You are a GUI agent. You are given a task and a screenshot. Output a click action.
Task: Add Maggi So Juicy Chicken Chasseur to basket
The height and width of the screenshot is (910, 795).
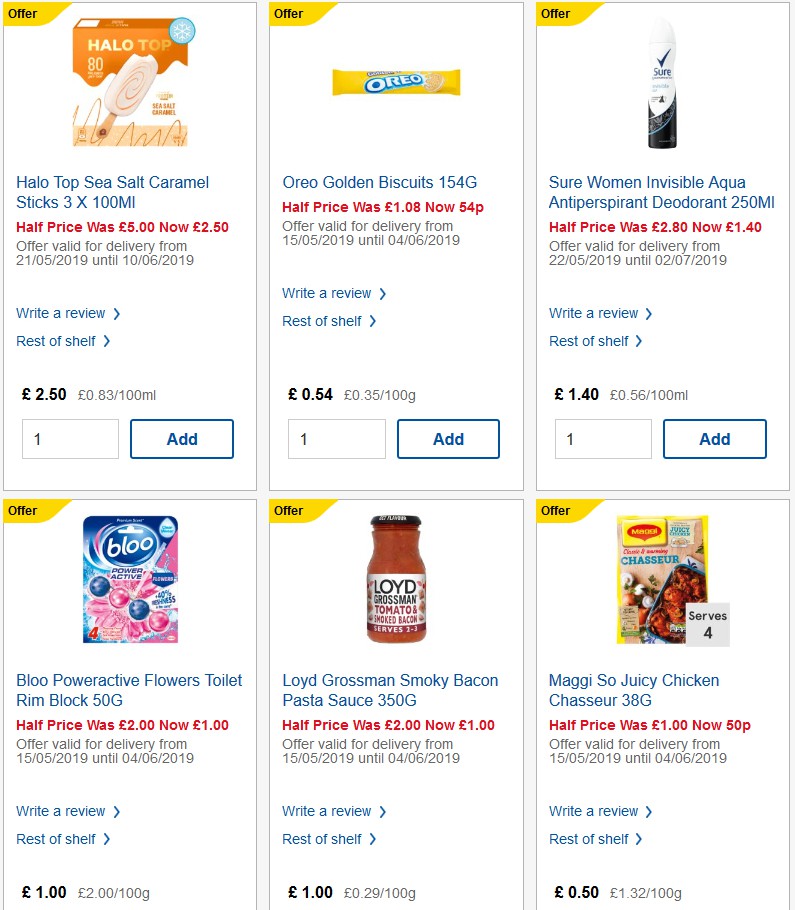click(714, 905)
